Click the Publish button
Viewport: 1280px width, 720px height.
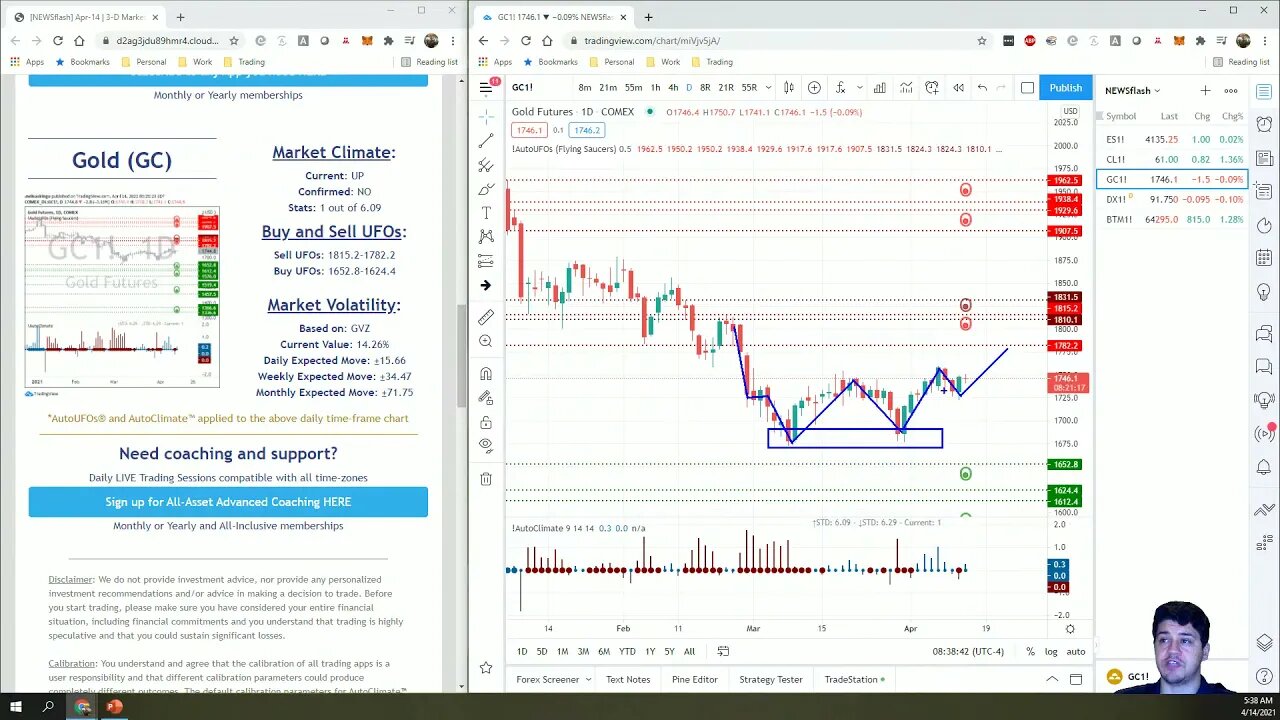coord(1065,88)
